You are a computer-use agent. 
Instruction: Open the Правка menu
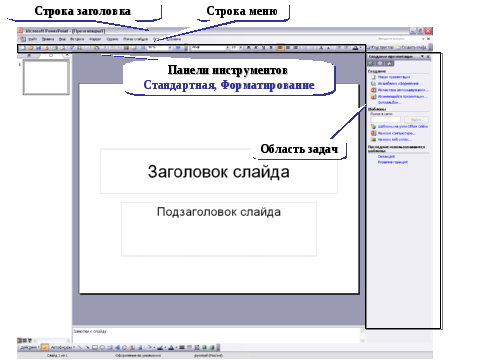coord(48,39)
